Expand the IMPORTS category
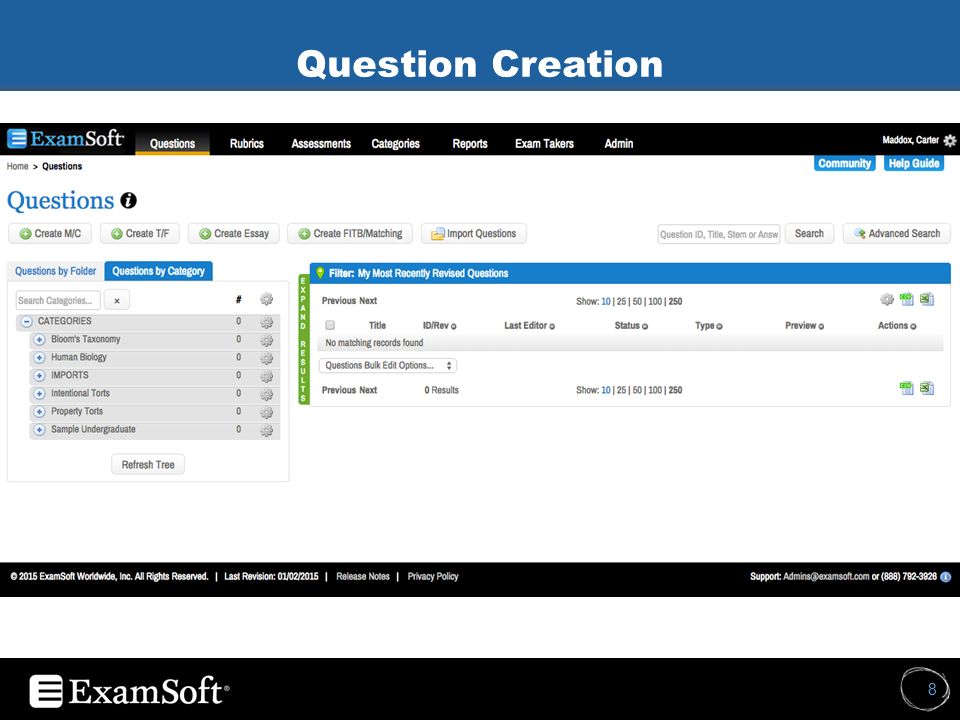The width and height of the screenshot is (960, 720). click(x=39, y=376)
